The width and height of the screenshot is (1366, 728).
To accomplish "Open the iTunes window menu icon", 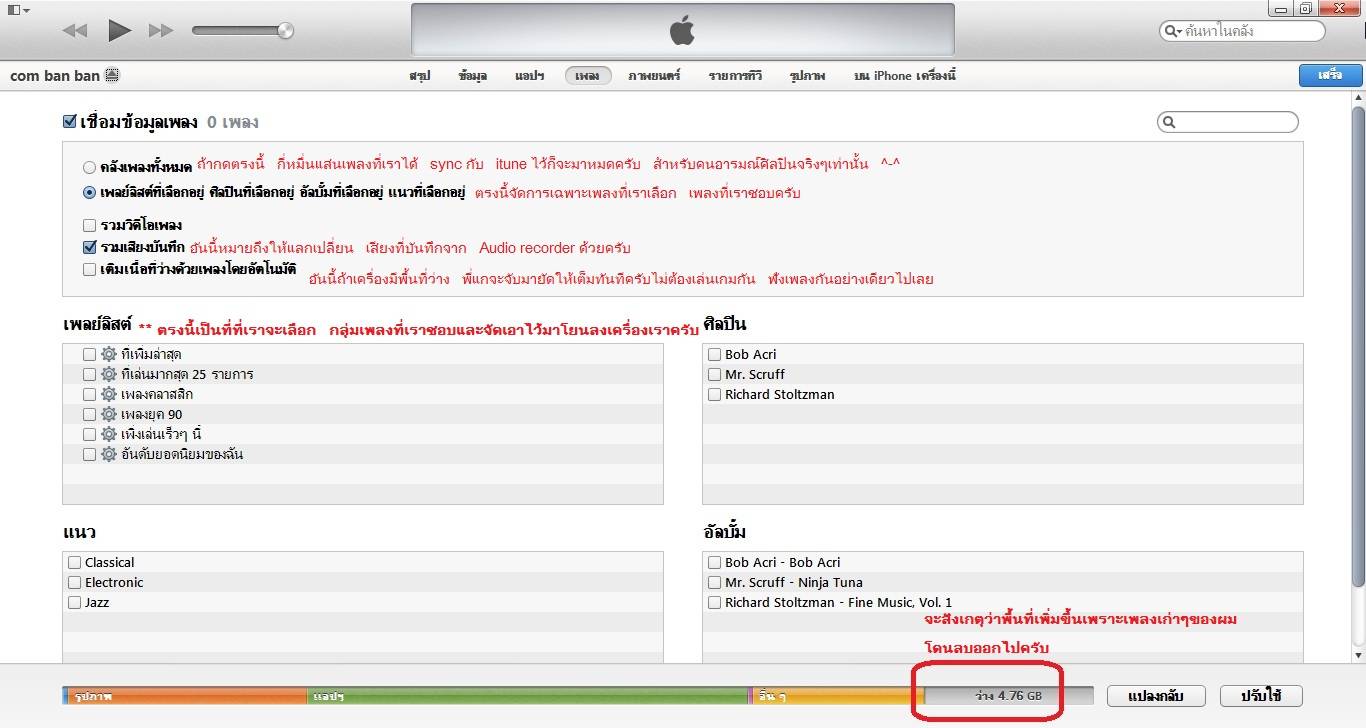I will (x=17, y=9).
